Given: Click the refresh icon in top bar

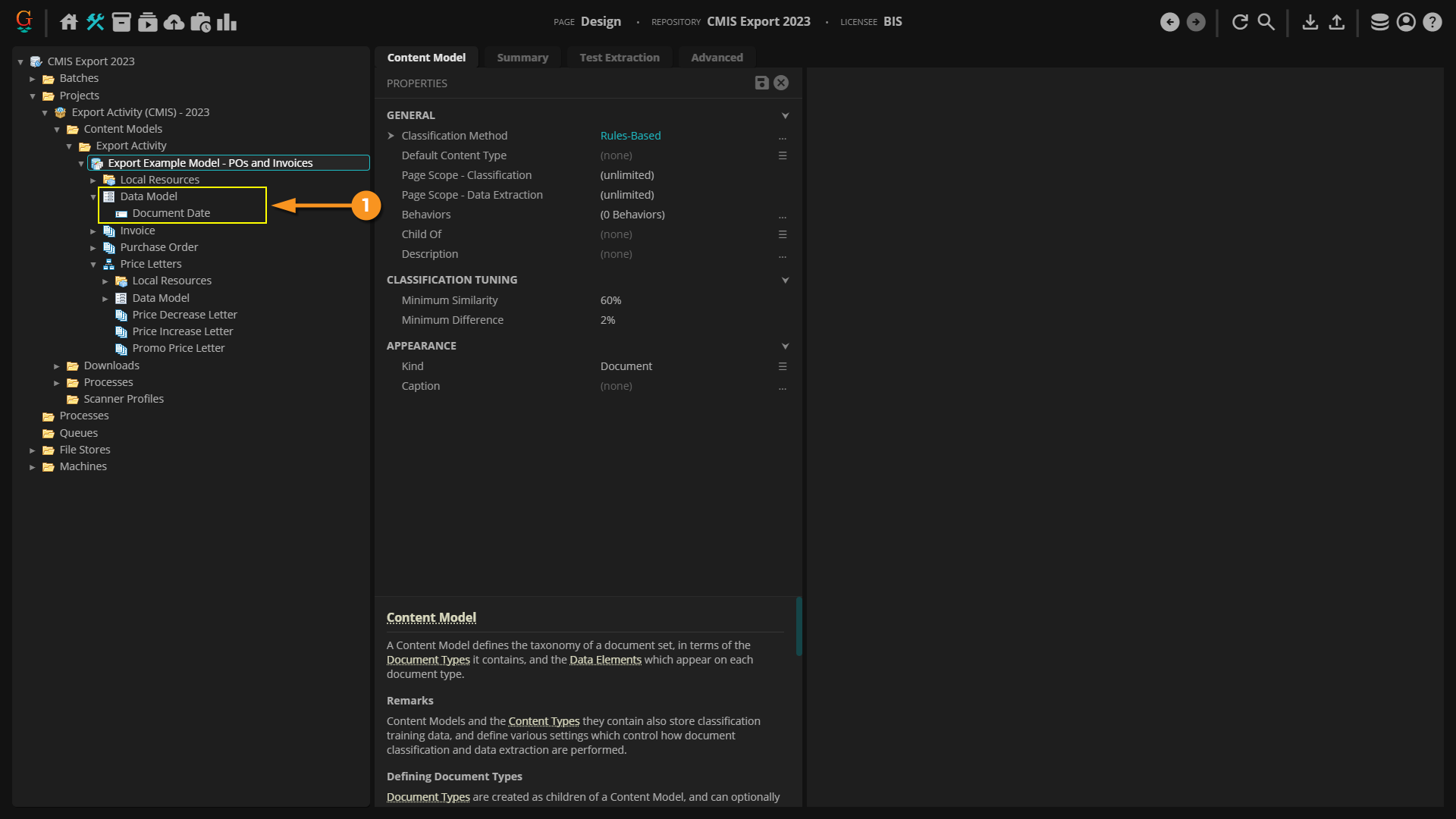Looking at the screenshot, I should tap(1240, 22).
